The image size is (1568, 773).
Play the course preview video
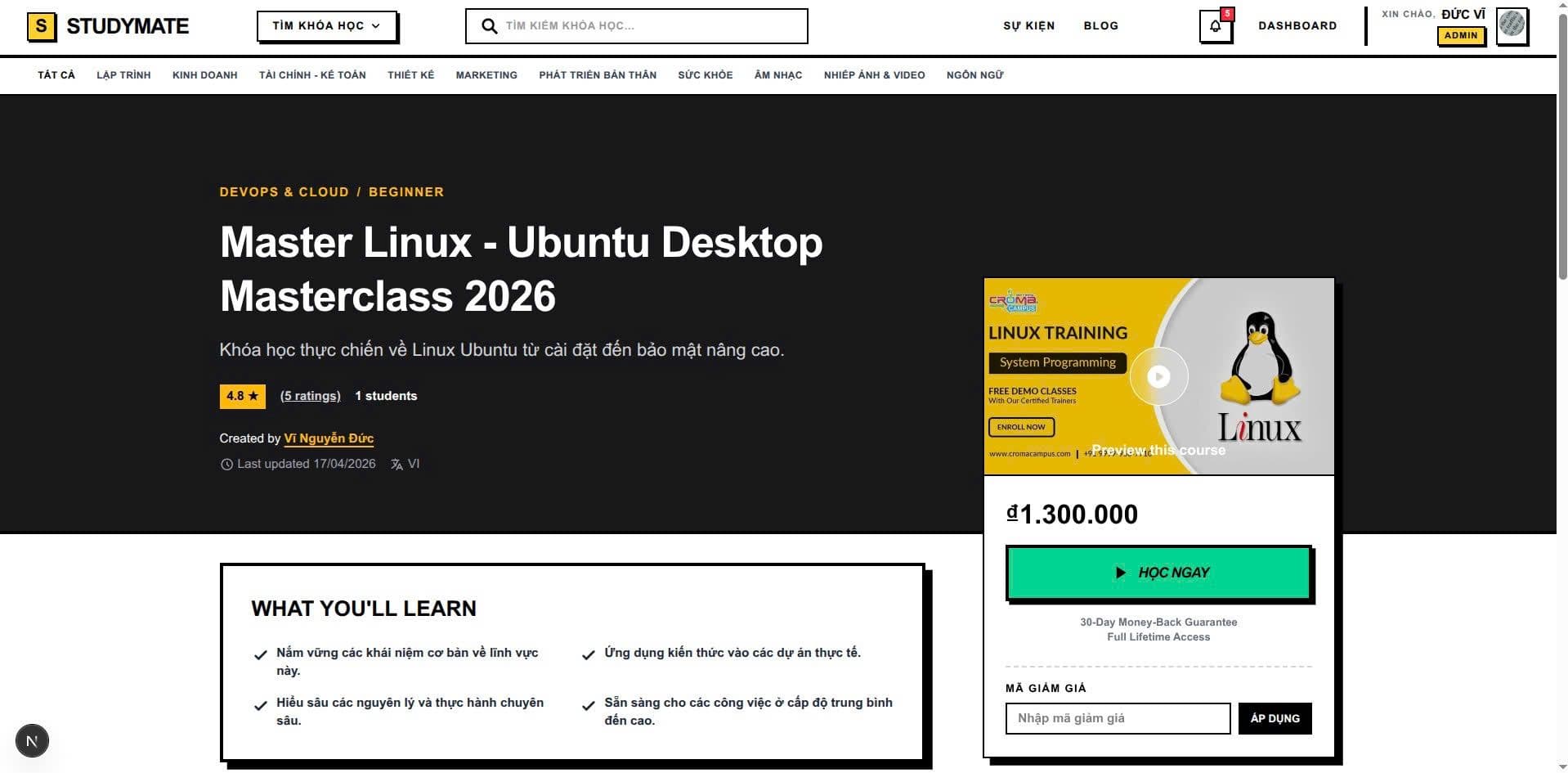(x=1158, y=376)
